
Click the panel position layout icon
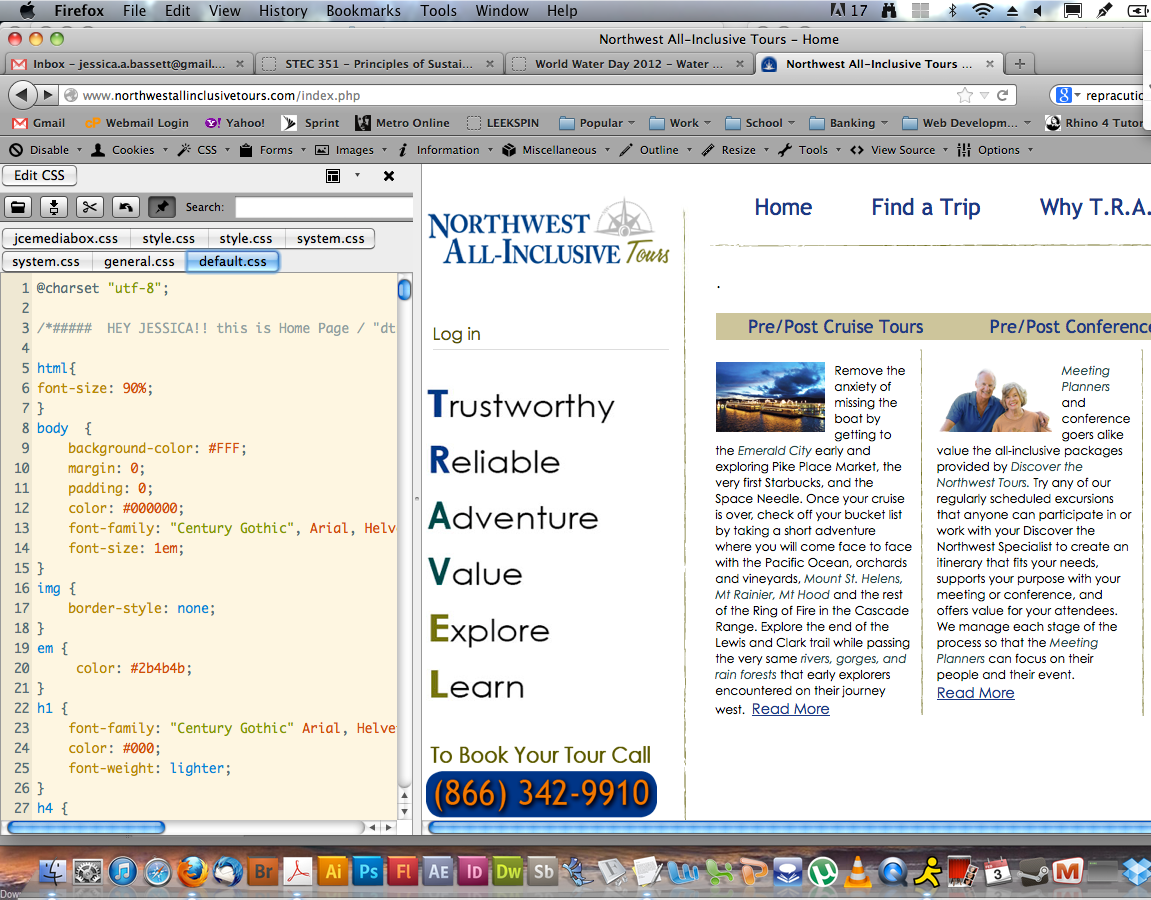pos(333,175)
